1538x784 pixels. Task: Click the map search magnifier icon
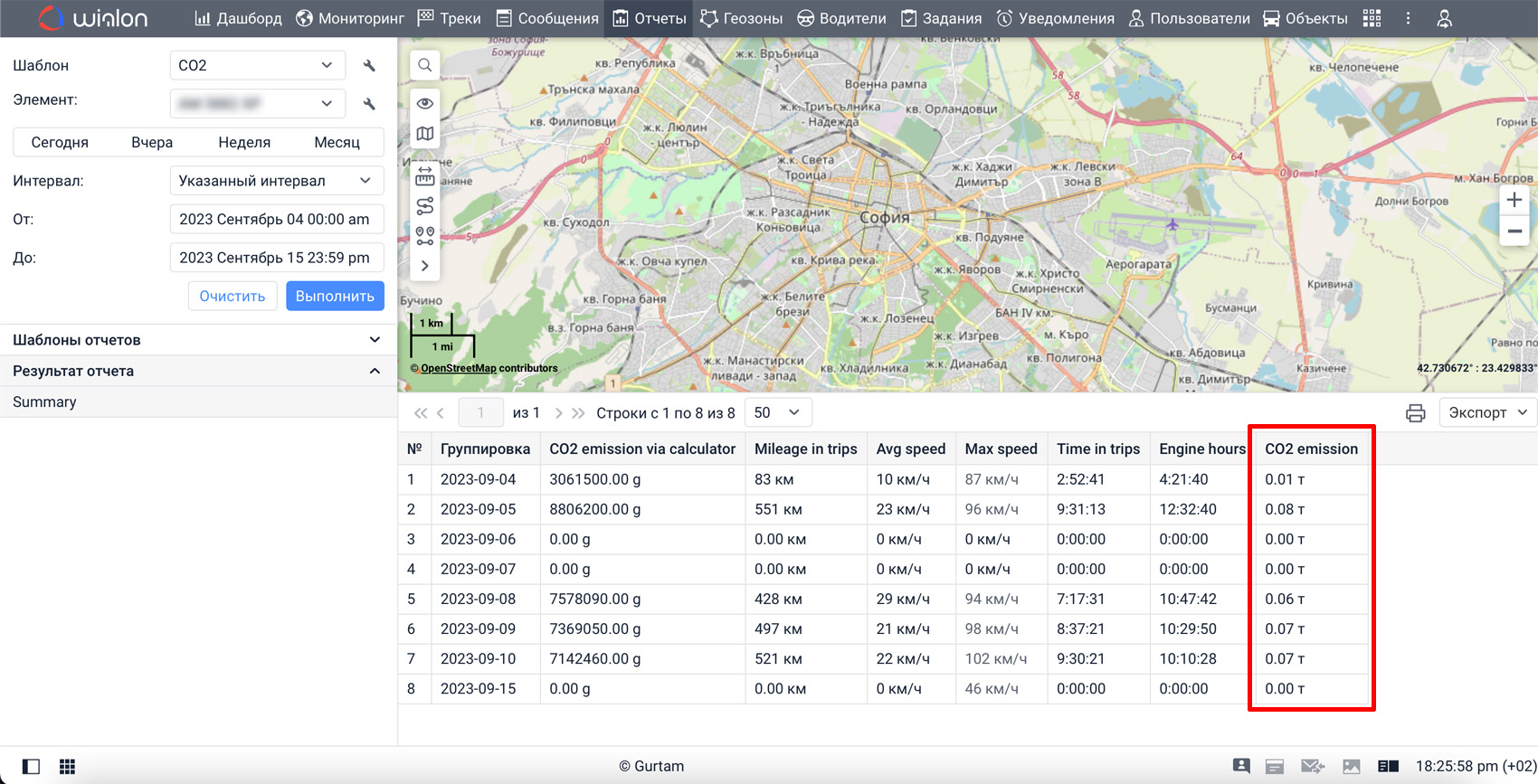pos(424,65)
